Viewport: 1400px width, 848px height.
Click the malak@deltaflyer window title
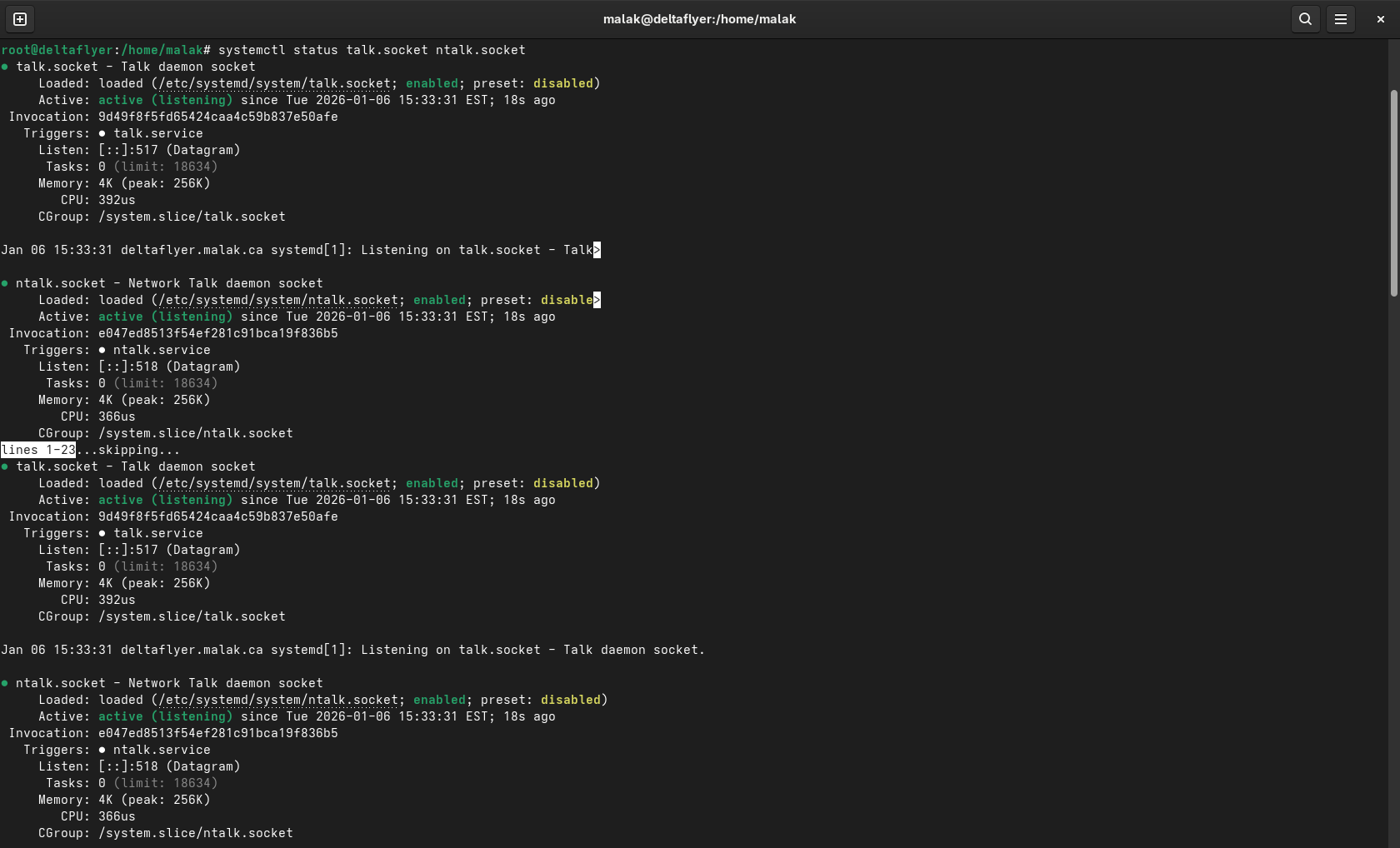699,19
